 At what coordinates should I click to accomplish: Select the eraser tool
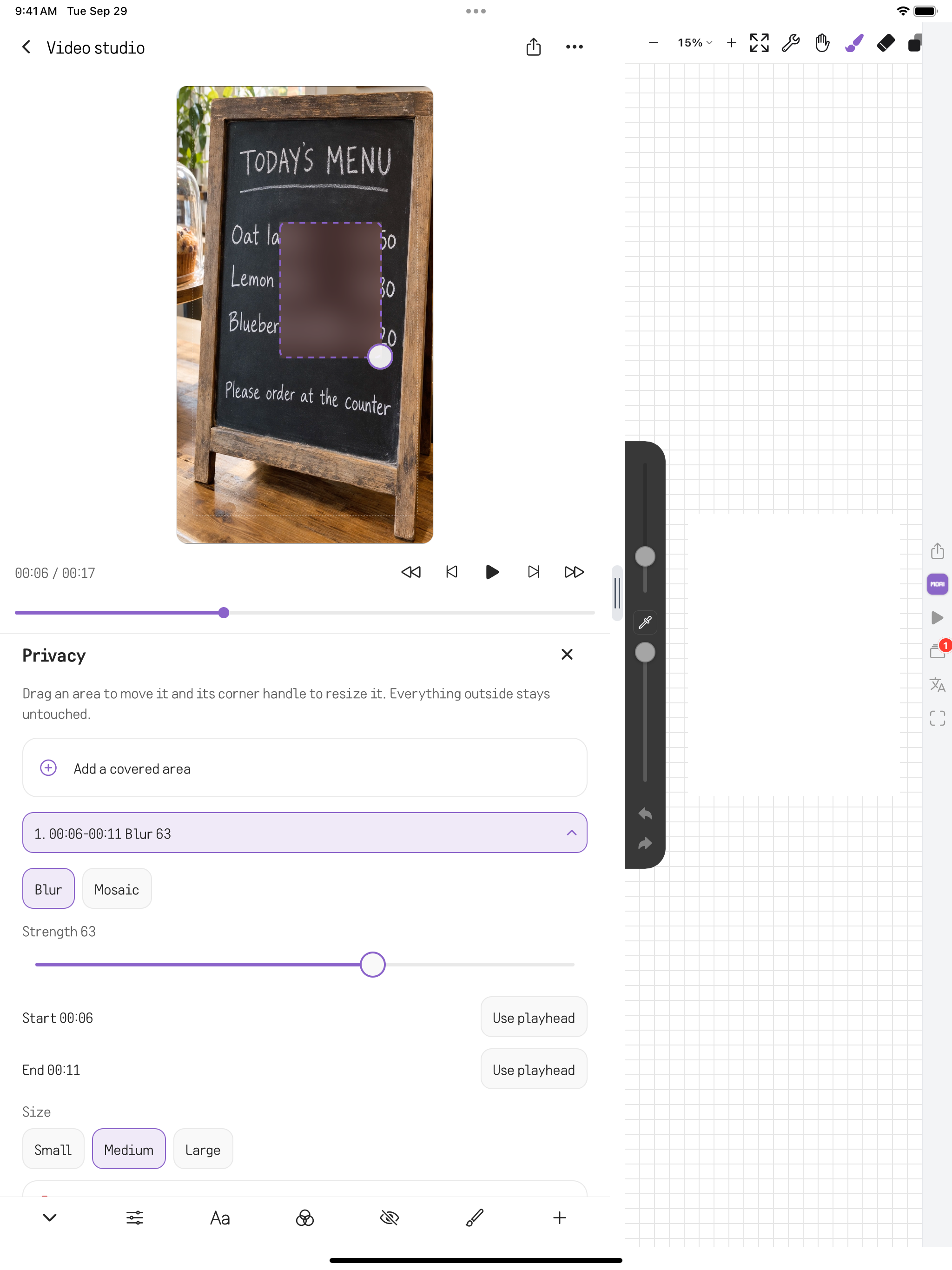pos(886,43)
